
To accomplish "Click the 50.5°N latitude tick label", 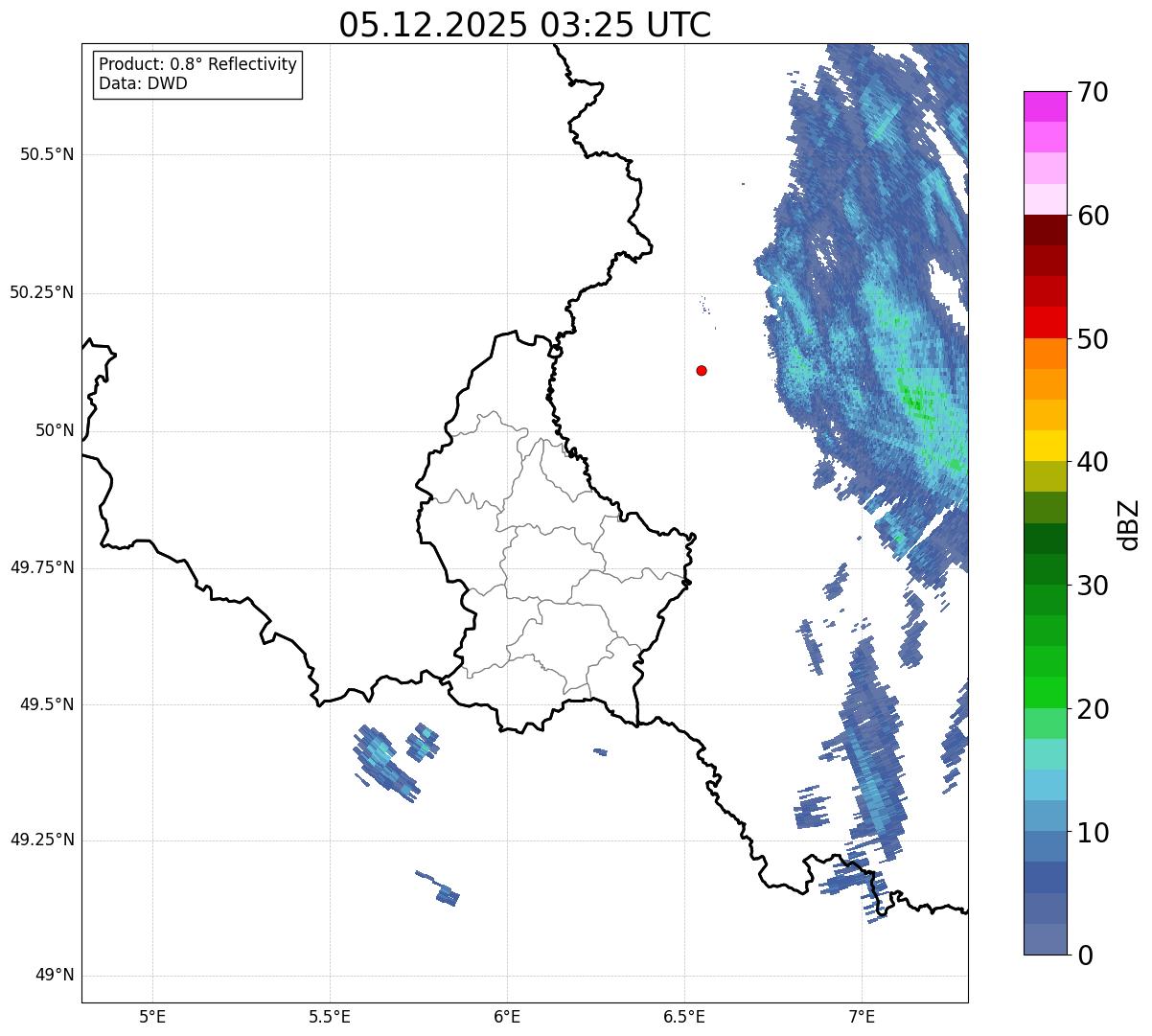I will (x=47, y=154).
